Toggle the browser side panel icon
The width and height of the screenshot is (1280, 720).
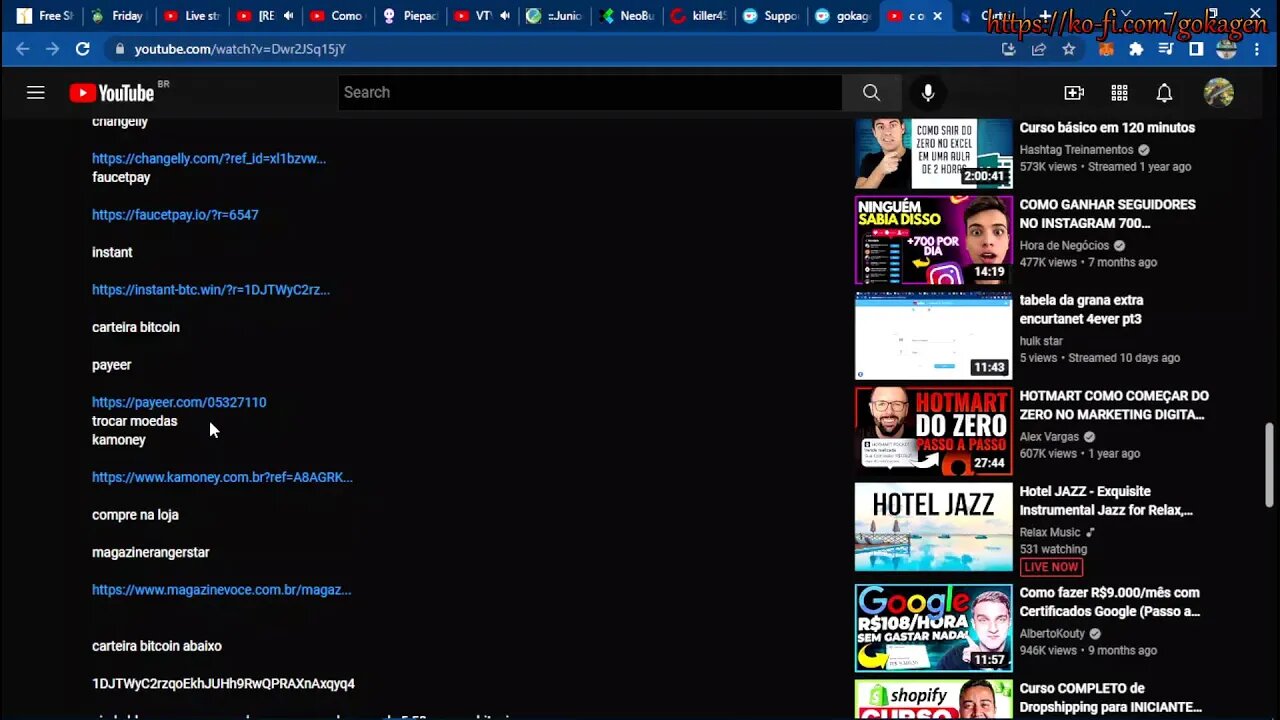pyautogui.click(x=1195, y=49)
